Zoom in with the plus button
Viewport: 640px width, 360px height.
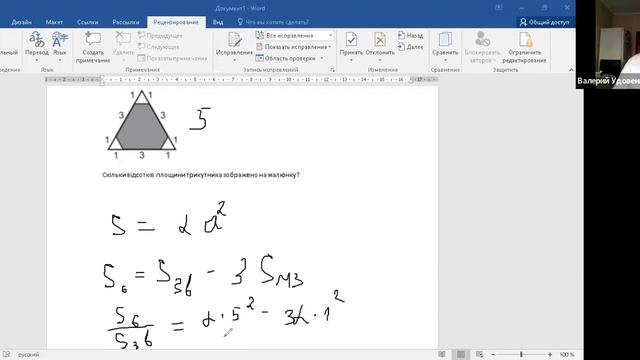(550, 355)
